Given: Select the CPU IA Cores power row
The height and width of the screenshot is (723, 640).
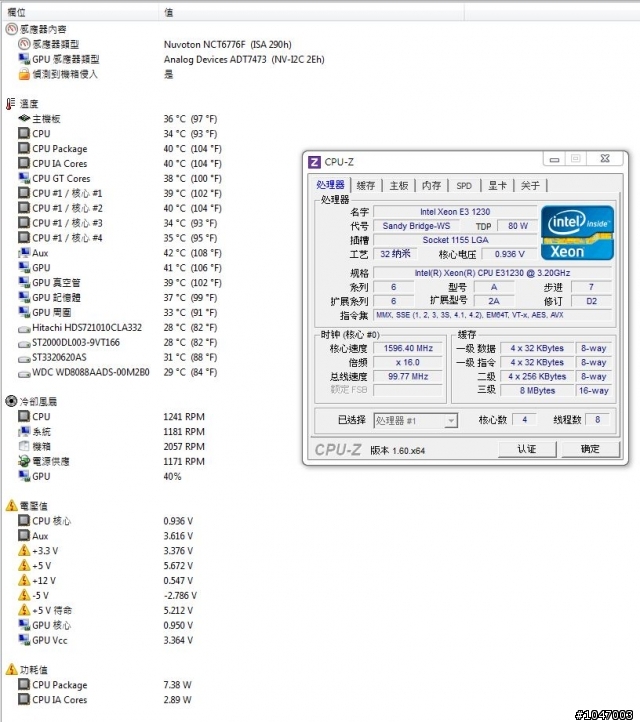Looking at the screenshot, I should [105, 699].
